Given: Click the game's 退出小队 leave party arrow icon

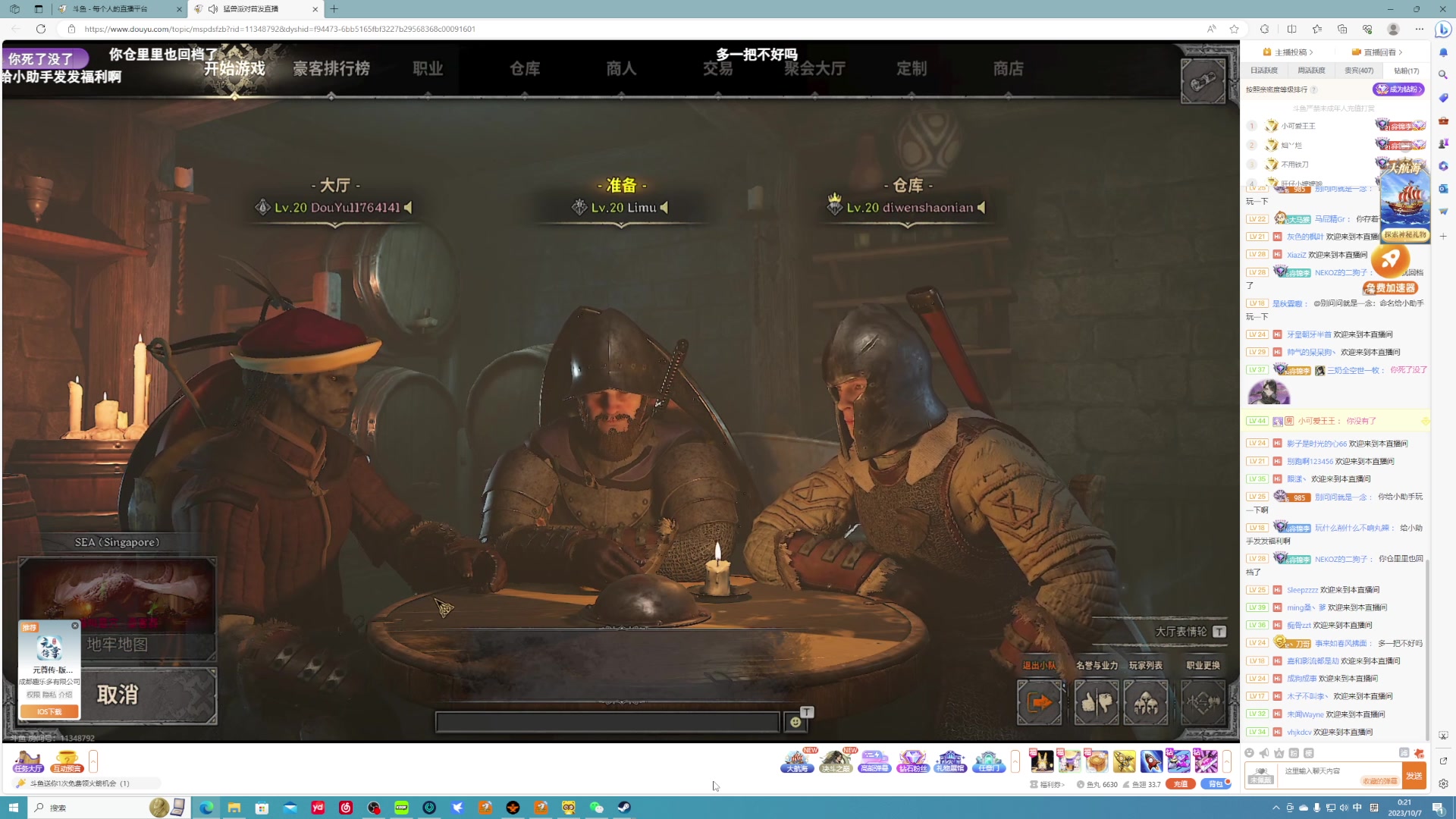Looking at the screenshot, I should [1039, 702].
